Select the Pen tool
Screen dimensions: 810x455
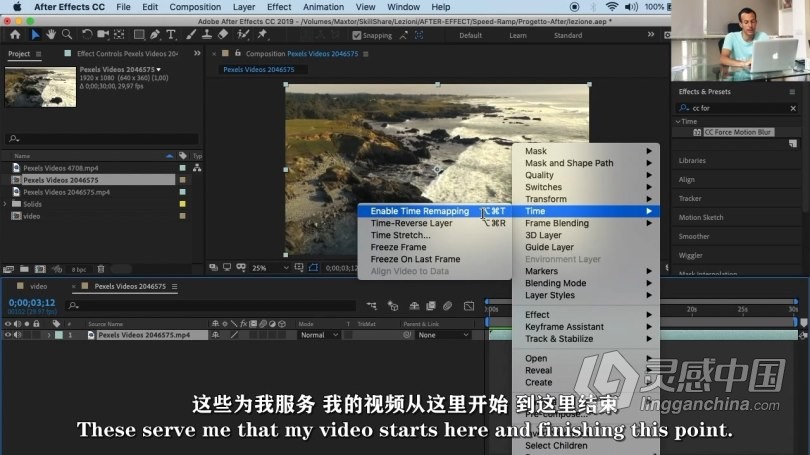154,35
